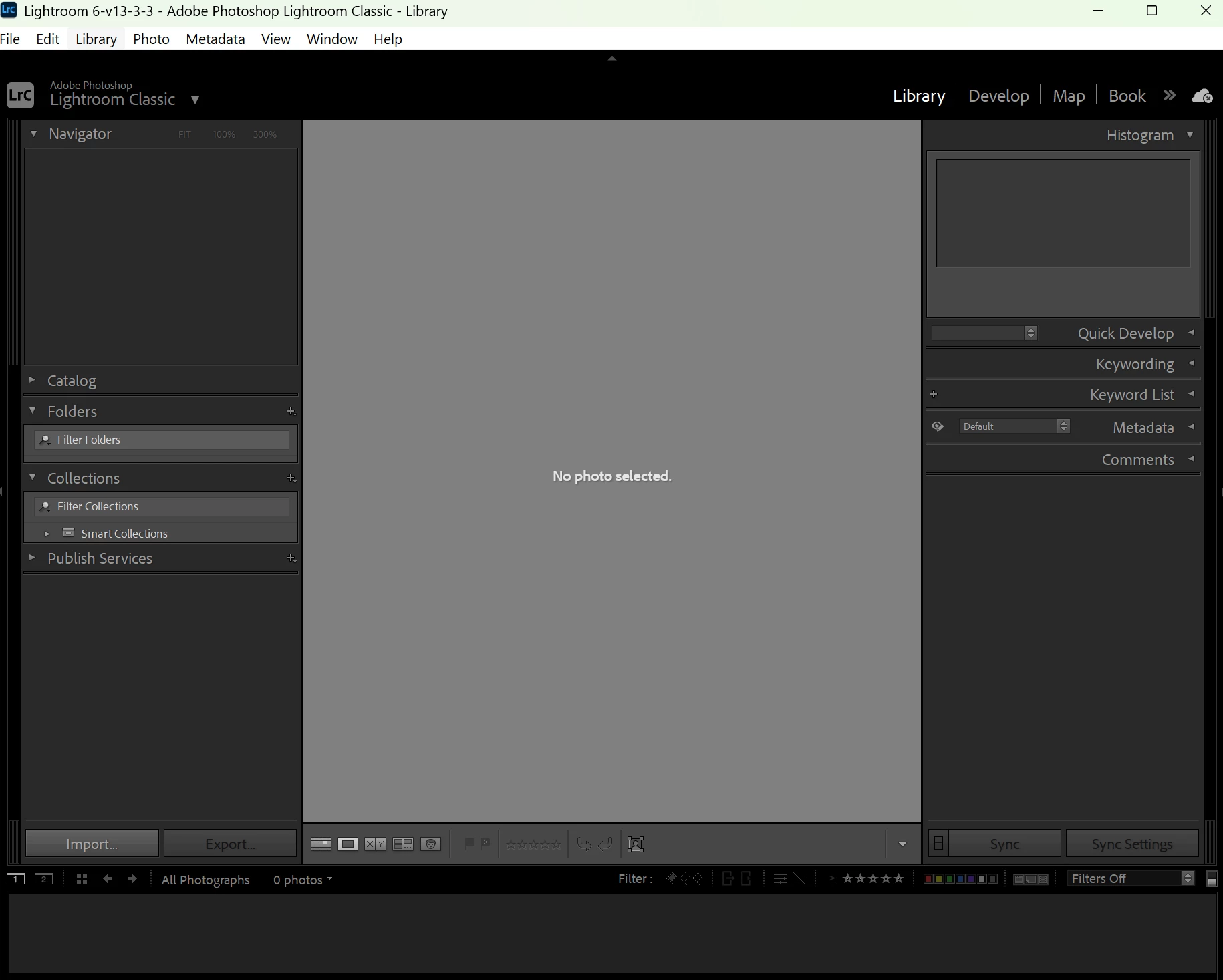
Task: Rotate photo counter-clockwise
Action: coord(584,844)
